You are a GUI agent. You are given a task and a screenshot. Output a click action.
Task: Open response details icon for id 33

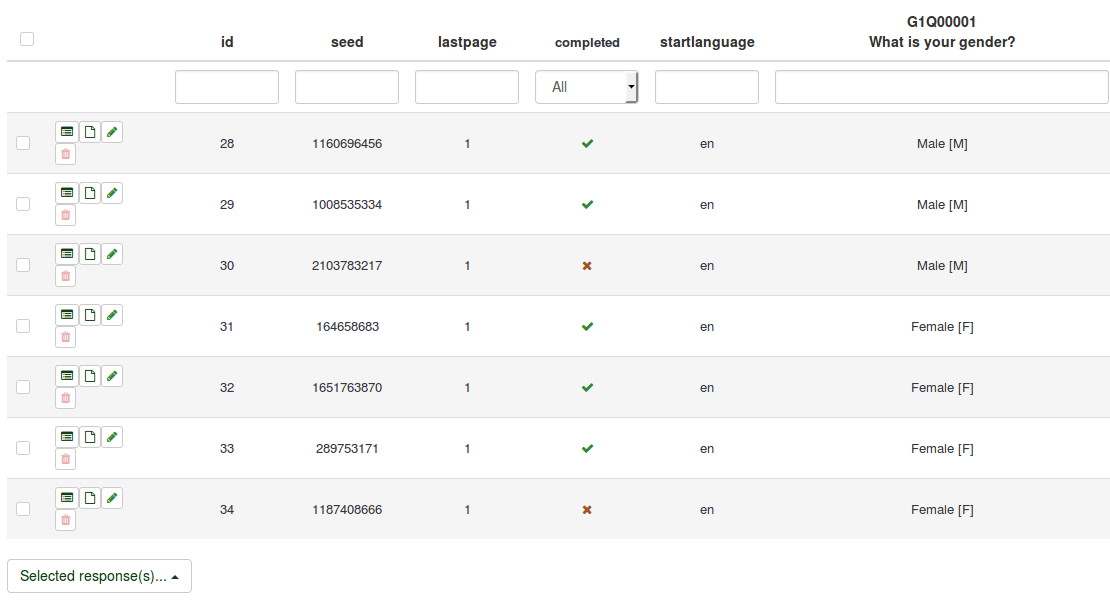[67, 437]
